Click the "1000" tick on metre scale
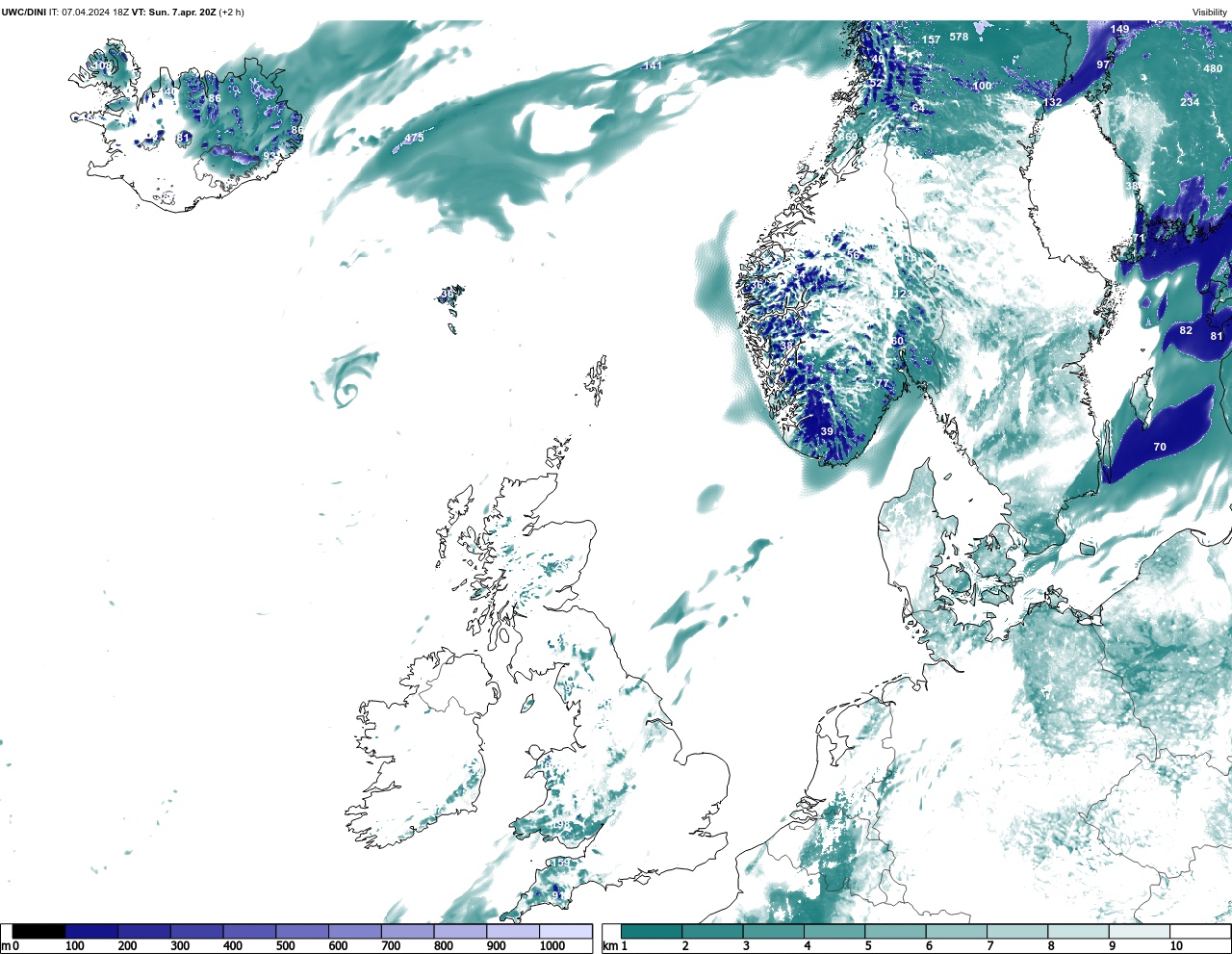The height and width of the screenshot is (954, 1232). coord(552,946)
